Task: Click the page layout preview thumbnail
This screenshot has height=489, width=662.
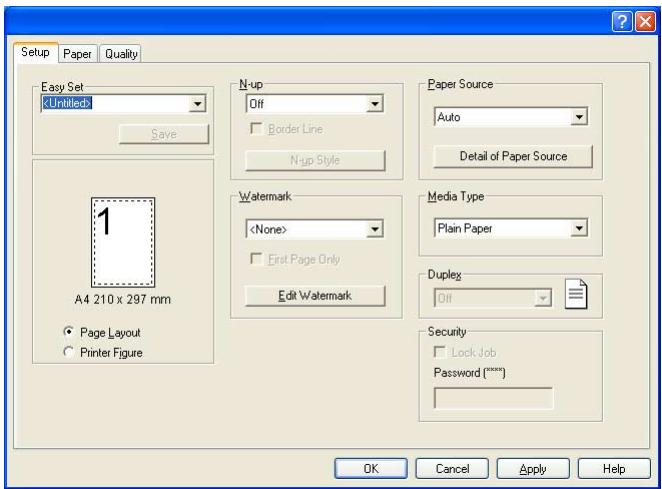Action: [123, 242]
